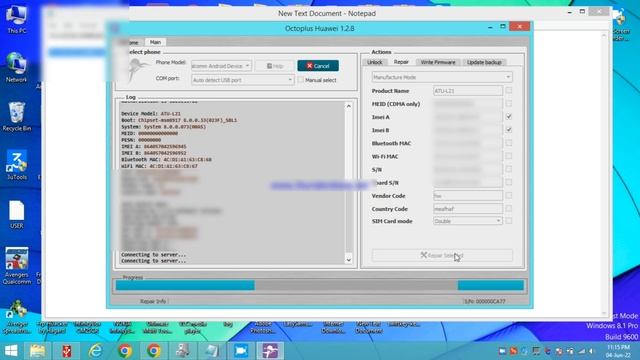Tick the Board S/N checkbox
Viewport: 640px width, 360px height.
(509, 182)
